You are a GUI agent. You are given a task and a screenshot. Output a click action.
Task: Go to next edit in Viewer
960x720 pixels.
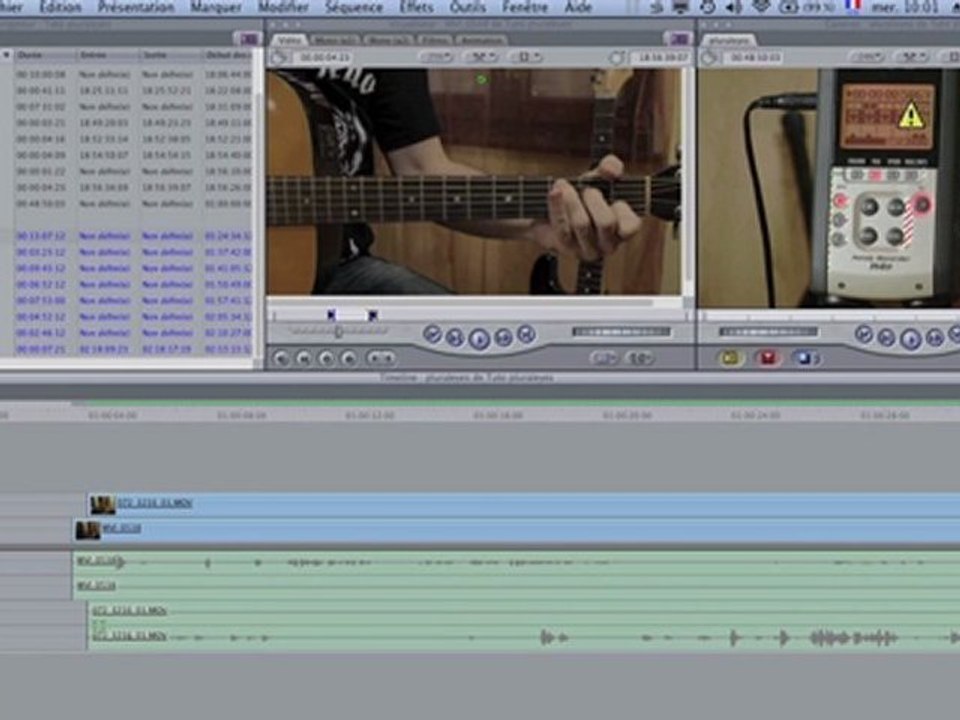pos(526,334)
